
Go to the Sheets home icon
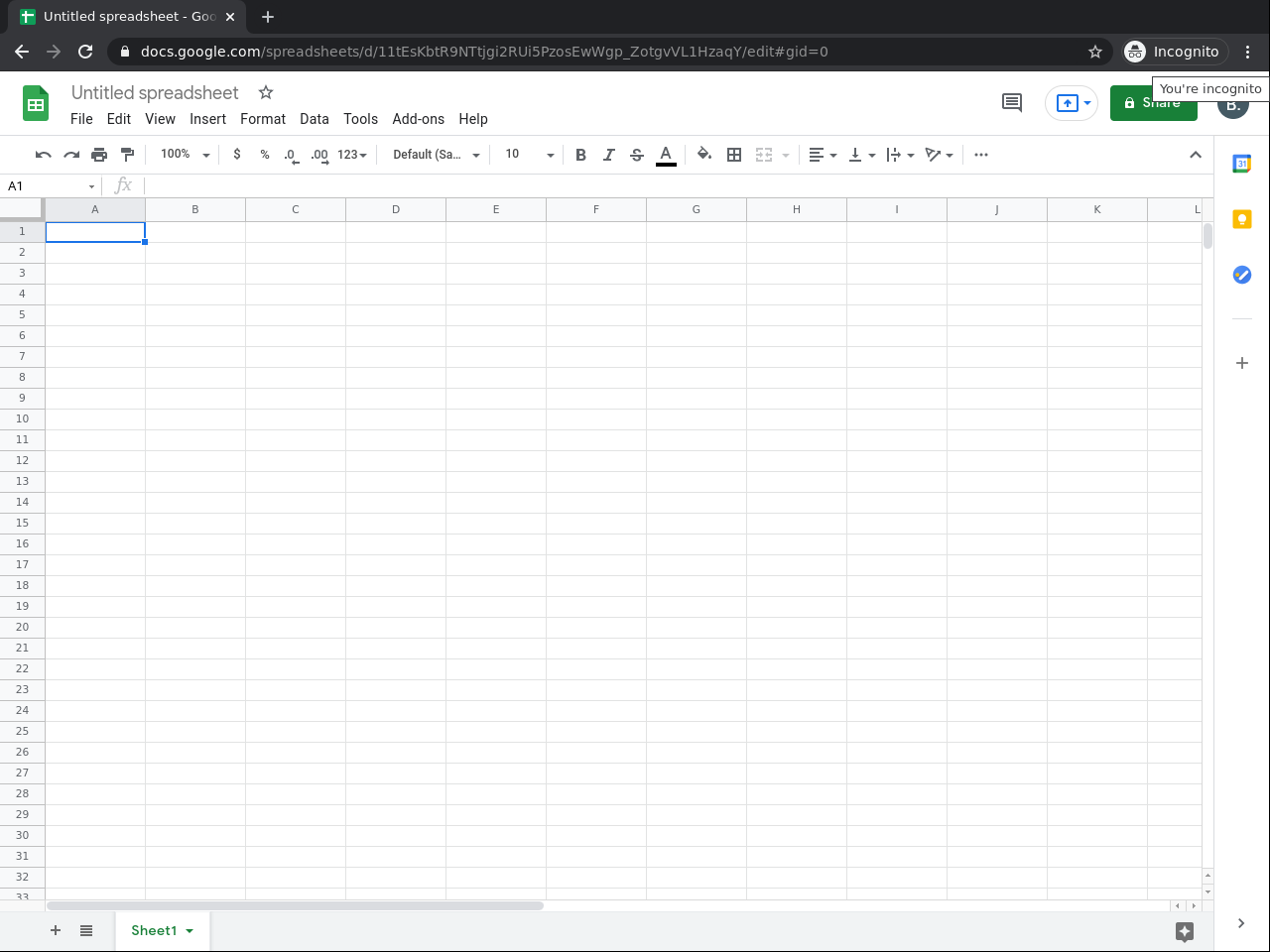[x=36, y=103]
